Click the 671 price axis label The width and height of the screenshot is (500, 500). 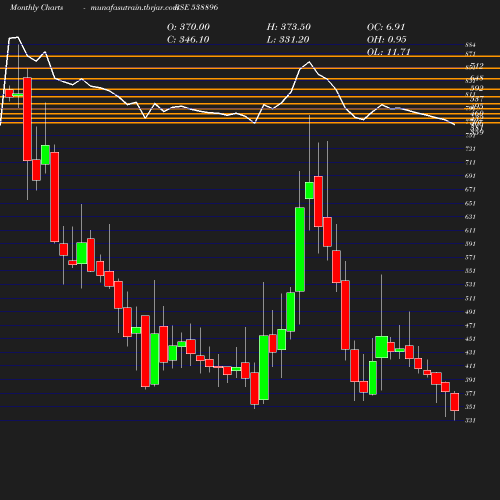[x=470, y=189]
